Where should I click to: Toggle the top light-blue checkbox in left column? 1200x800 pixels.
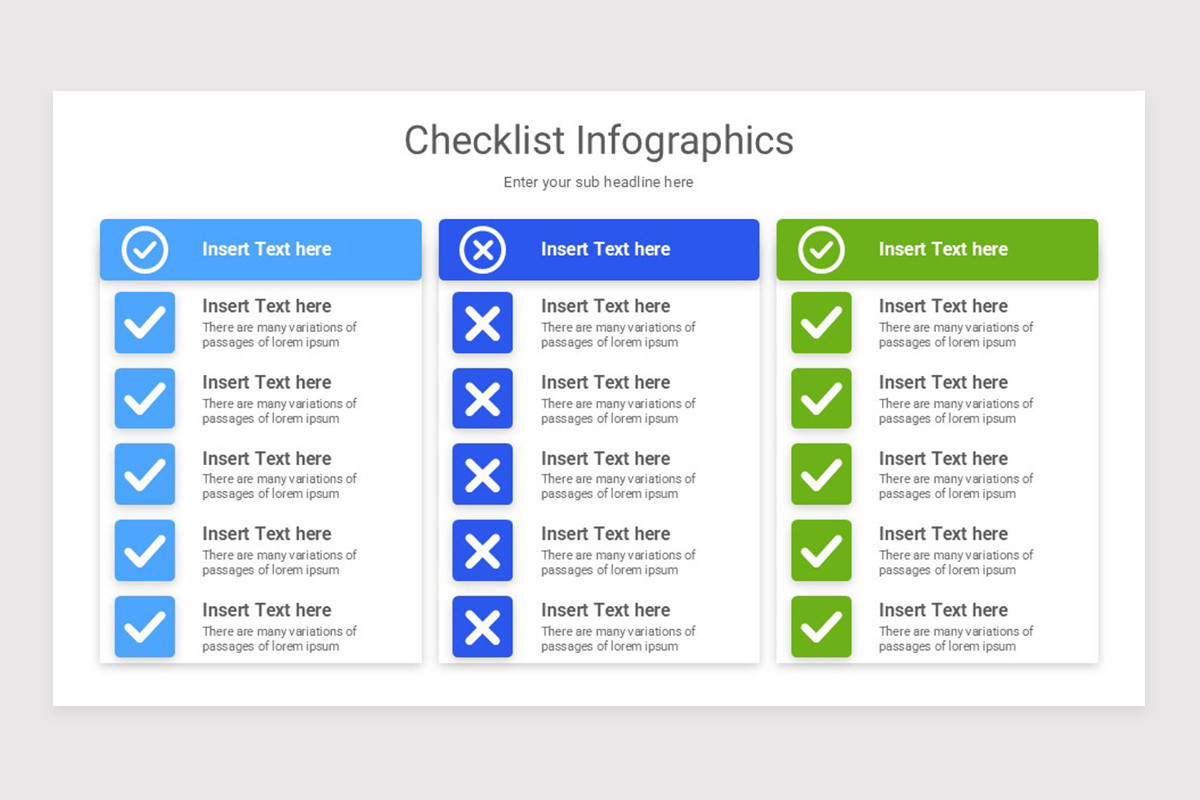point(145,322)
